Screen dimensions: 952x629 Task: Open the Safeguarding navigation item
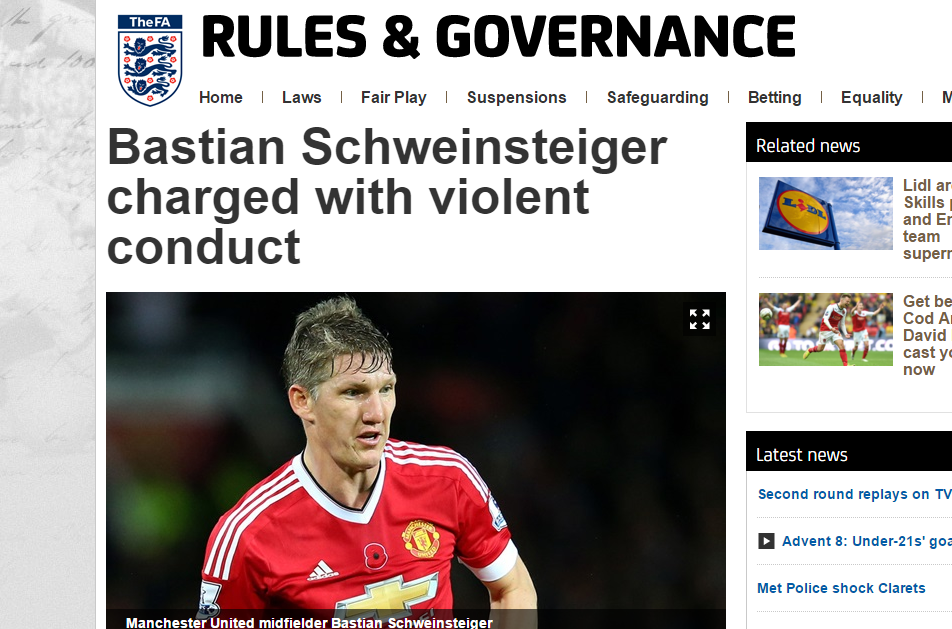tap(658, 97)
